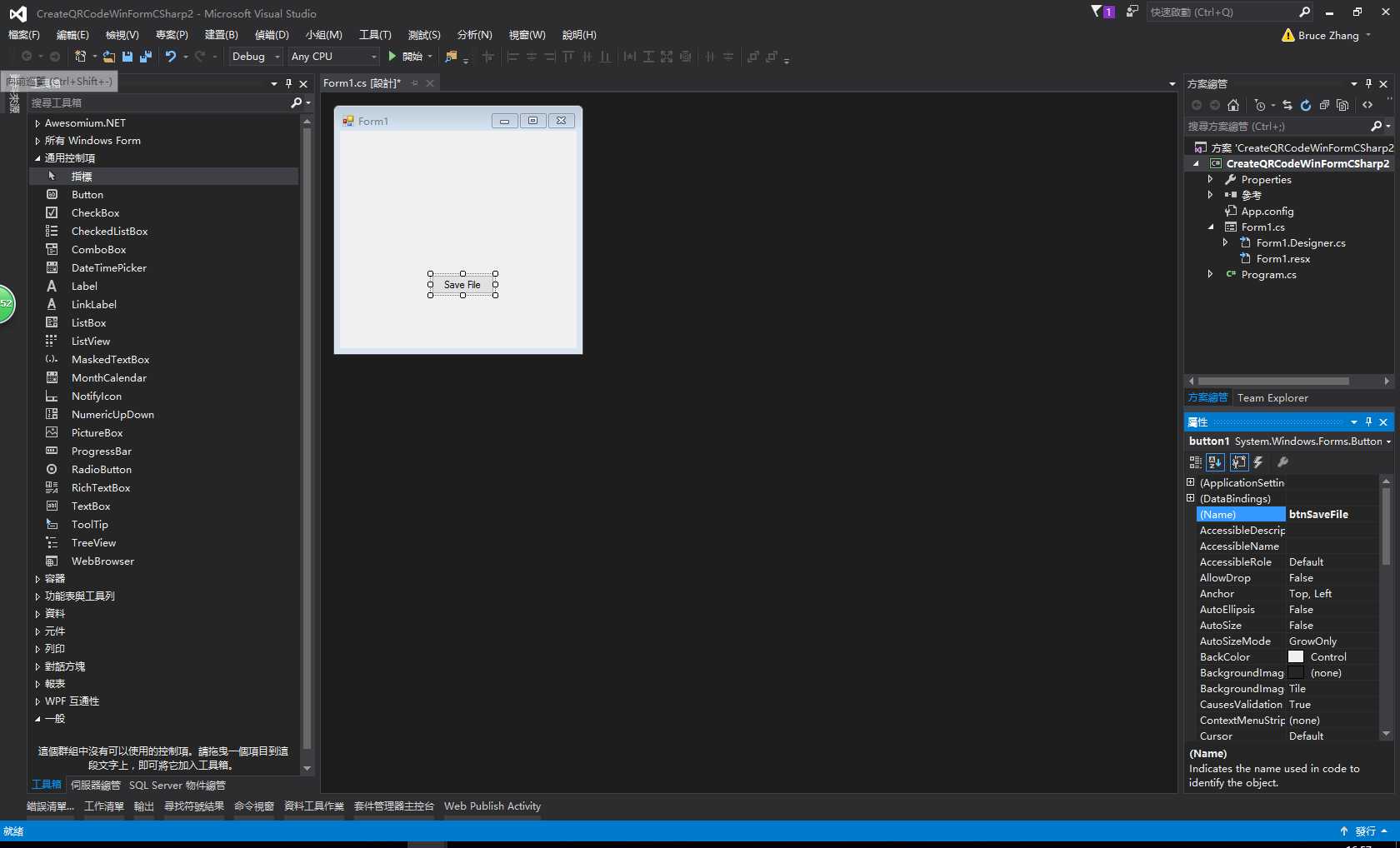This screenshot has width=1400, height=848.
Task: Click the Pending Changes Filter clock icon
Action: [1260, 105]
